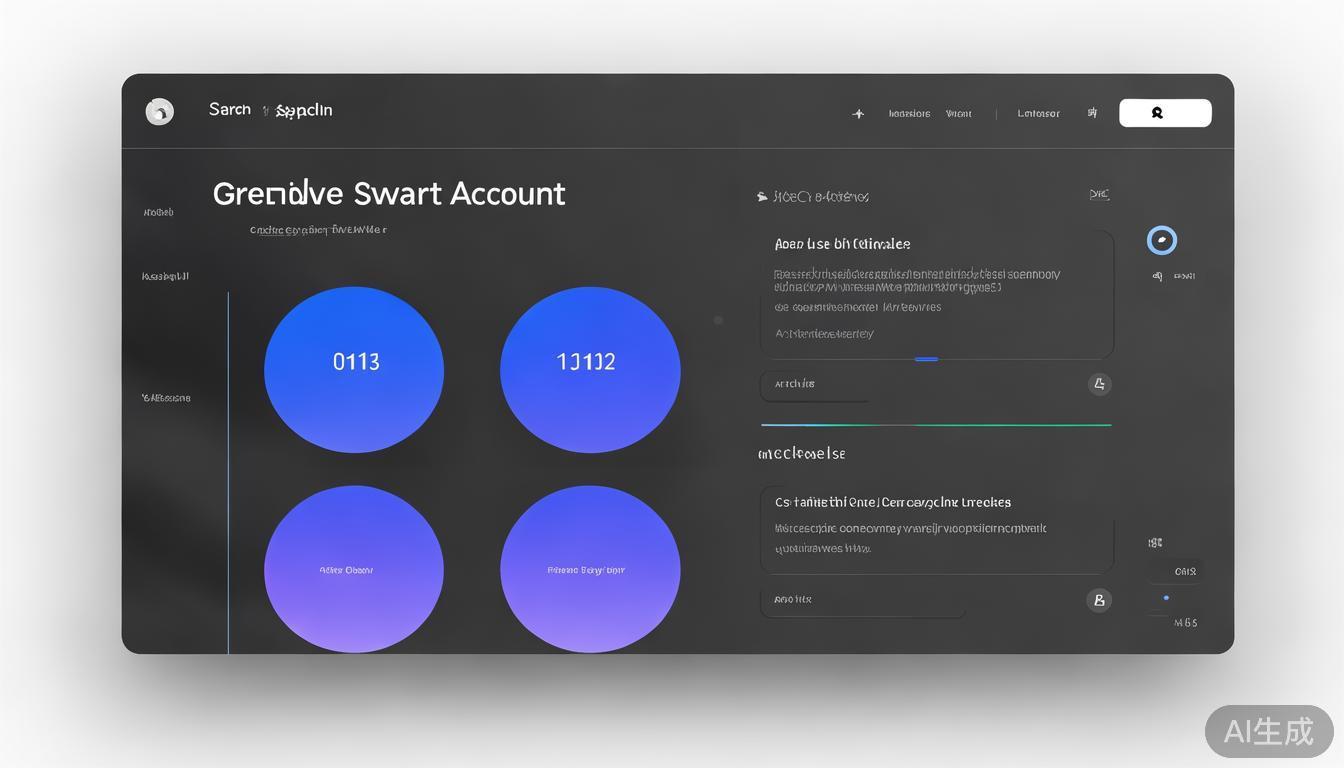Image resolution: width=1344 pixels, height=768 pixels.
Task: Click the blue-green progress bar in right panel
Action: click(936, 425)
